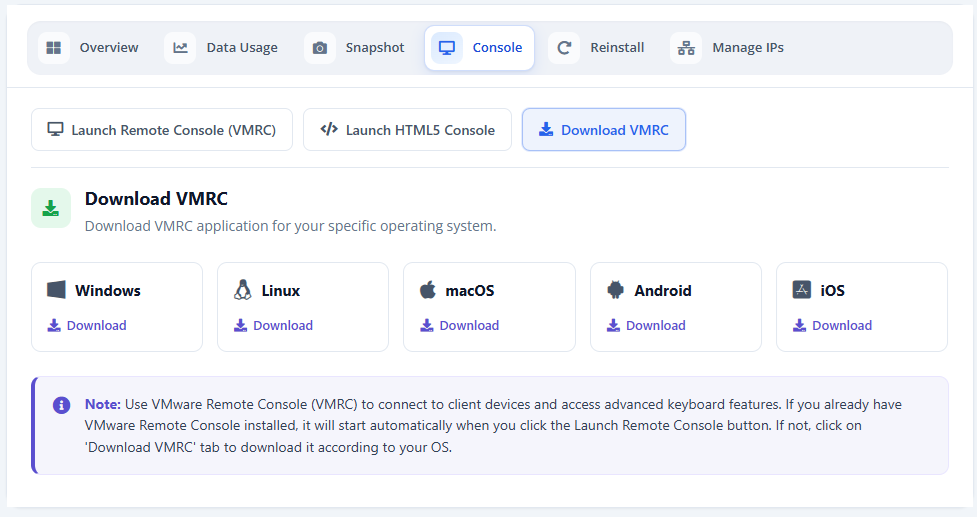Click the green download icon beside heading
The image size is (977, 517).
(x=51, y=208)
